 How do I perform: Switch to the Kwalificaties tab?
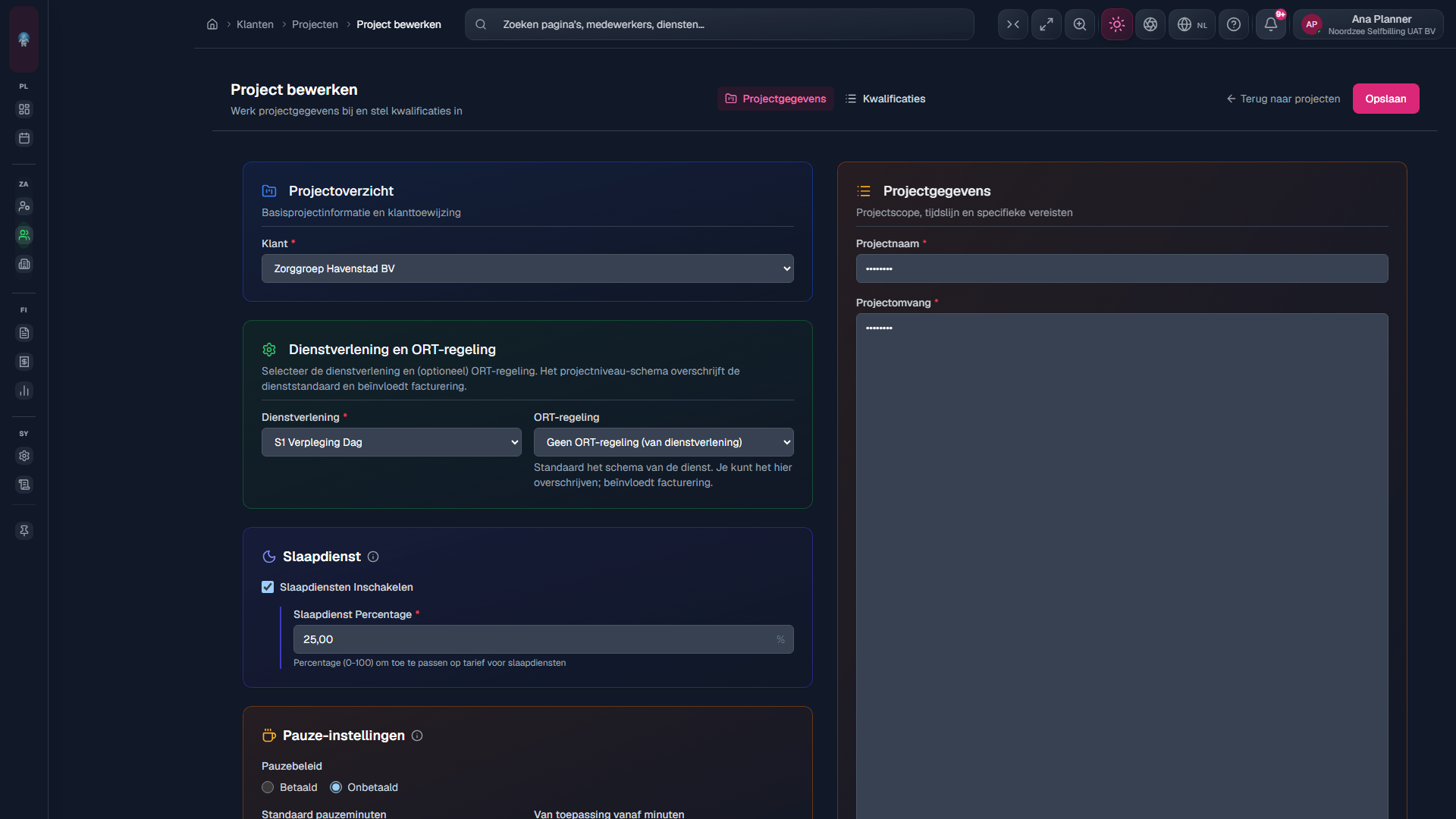click(886, 99)
